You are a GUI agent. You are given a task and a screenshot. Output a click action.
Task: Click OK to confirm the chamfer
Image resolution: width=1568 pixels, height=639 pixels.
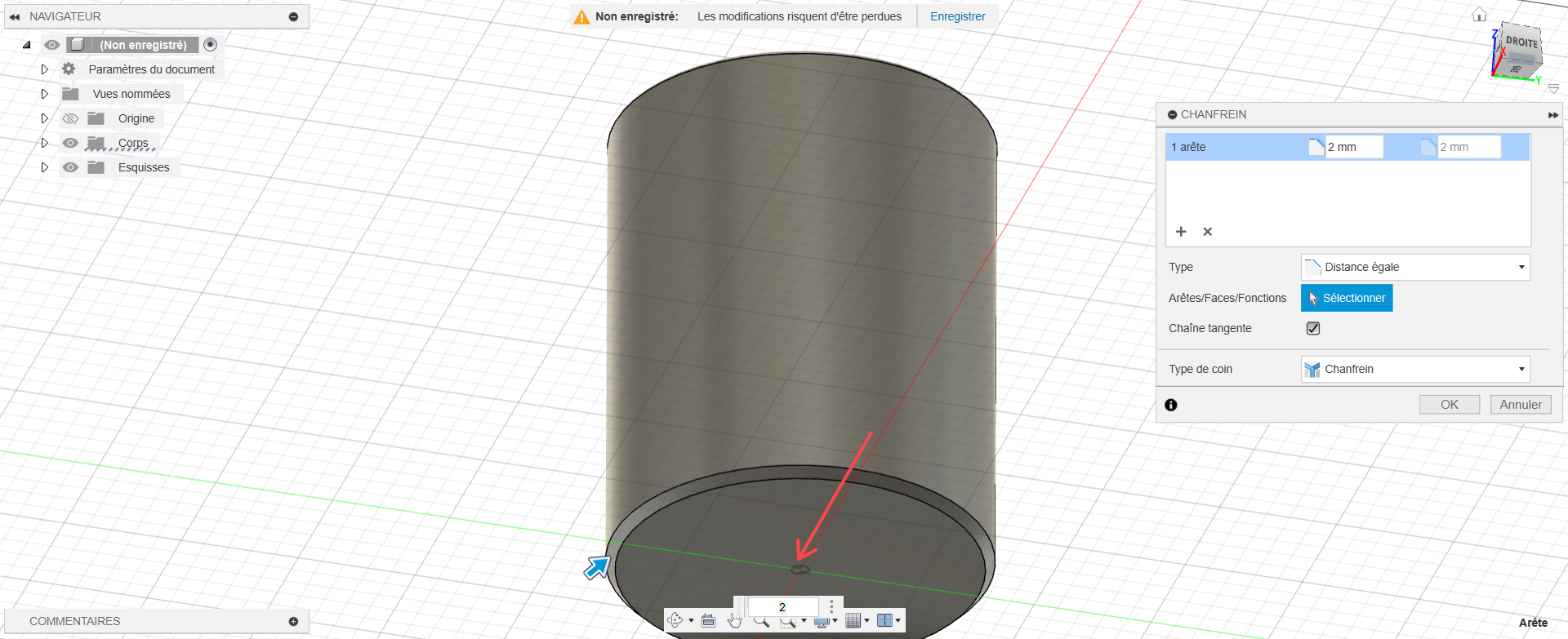click(1449, 405)
